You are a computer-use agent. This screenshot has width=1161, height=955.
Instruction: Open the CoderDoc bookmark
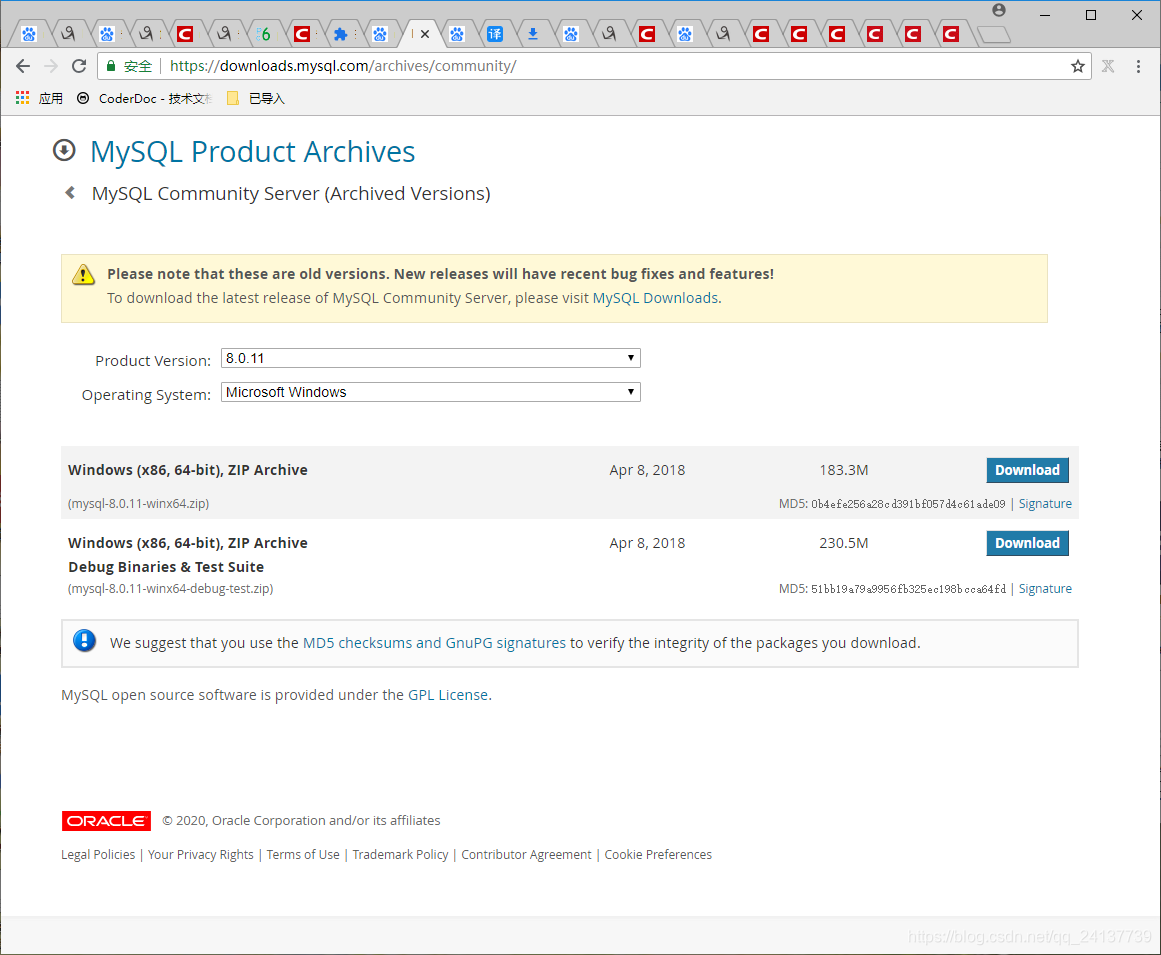tap(145, 98)
